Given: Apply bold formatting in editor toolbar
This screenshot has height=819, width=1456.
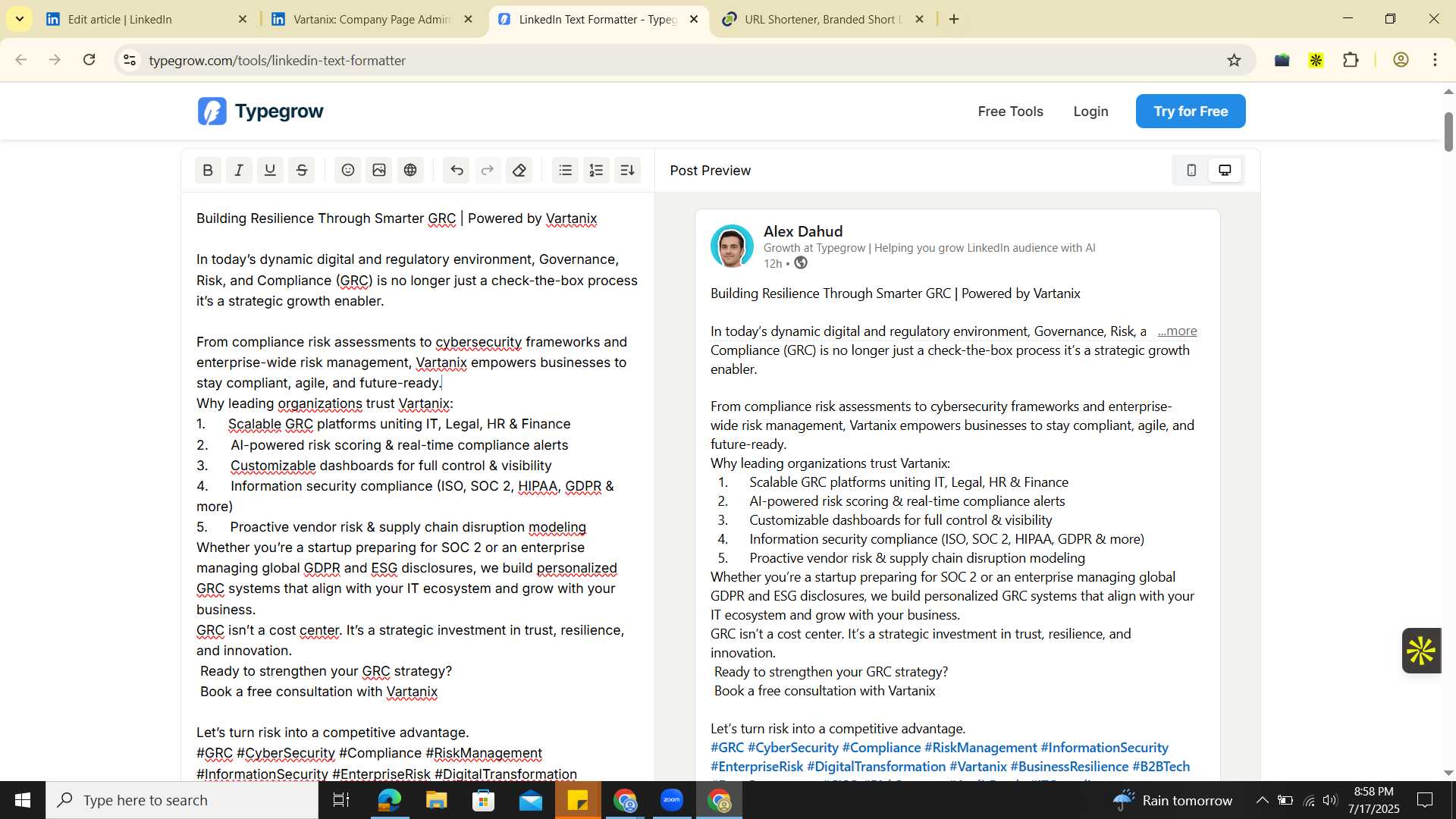Looking at the screenshot, I should pos(208,171).
